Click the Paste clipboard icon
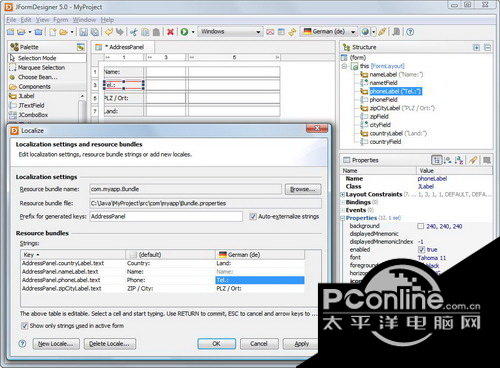 tap(156, 32)
